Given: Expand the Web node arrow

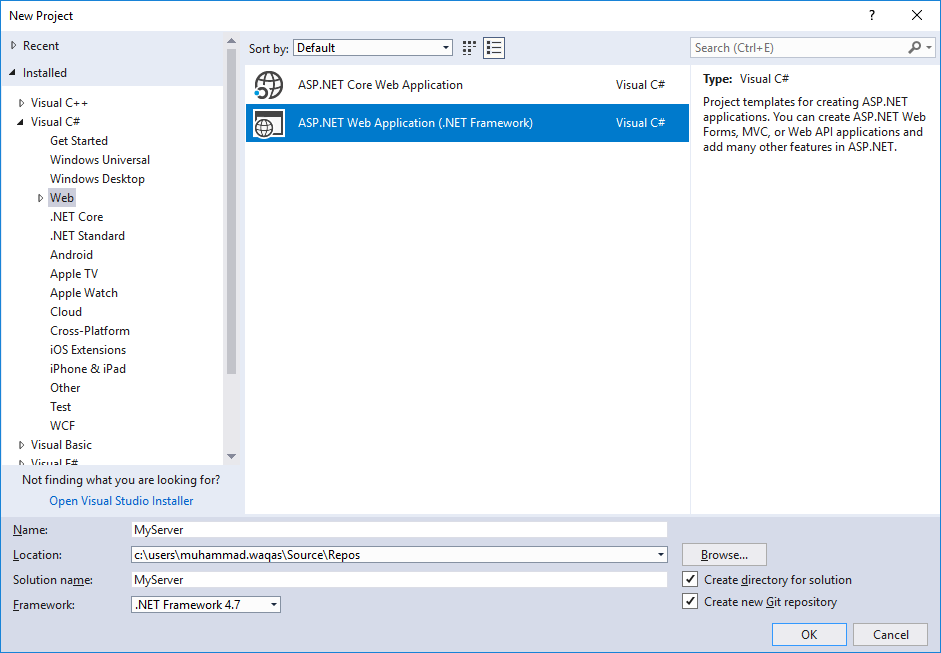Looking at the screenshot, I should [40, 198].
